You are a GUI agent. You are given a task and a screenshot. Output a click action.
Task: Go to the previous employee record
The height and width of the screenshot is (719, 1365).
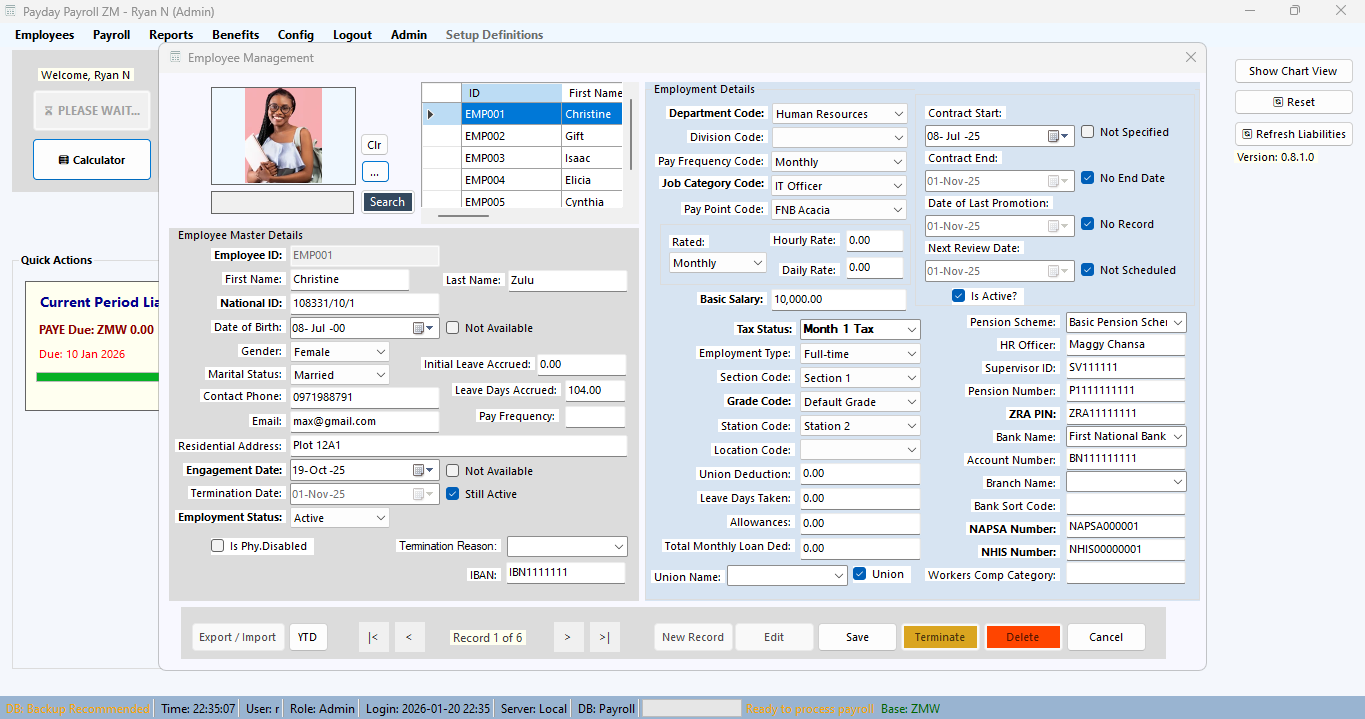[409, 637]
